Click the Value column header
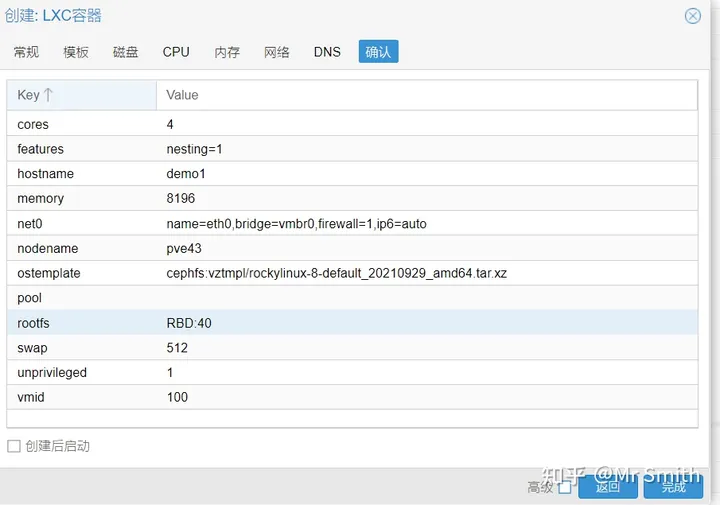The image size is (720, 505). (x=427, y=95)
